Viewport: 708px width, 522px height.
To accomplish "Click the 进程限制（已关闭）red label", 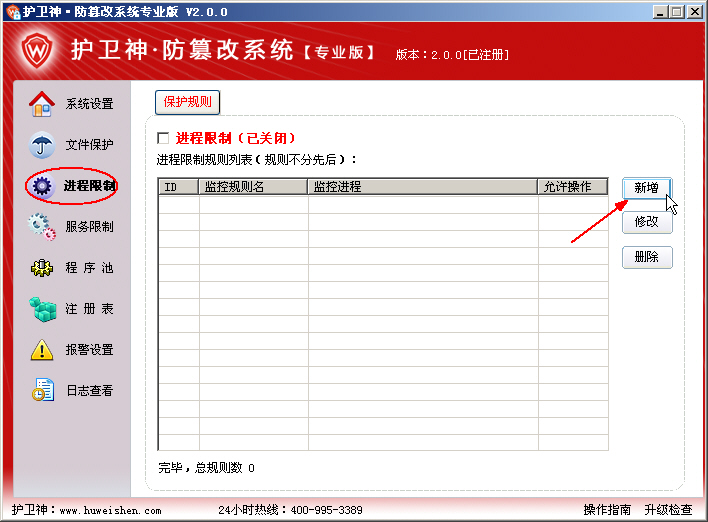I will pyautogui.click(x=235, y=138).
